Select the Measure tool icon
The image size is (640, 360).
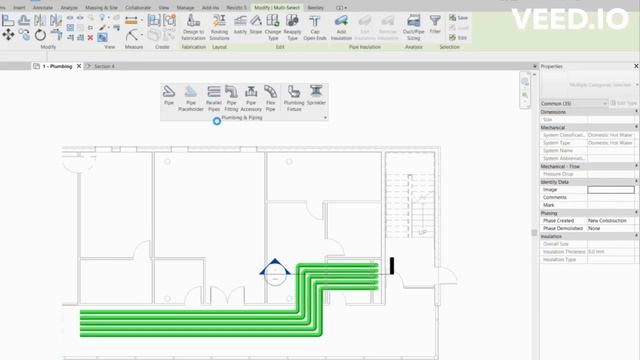pyautogui.click(x=132, y=35)
